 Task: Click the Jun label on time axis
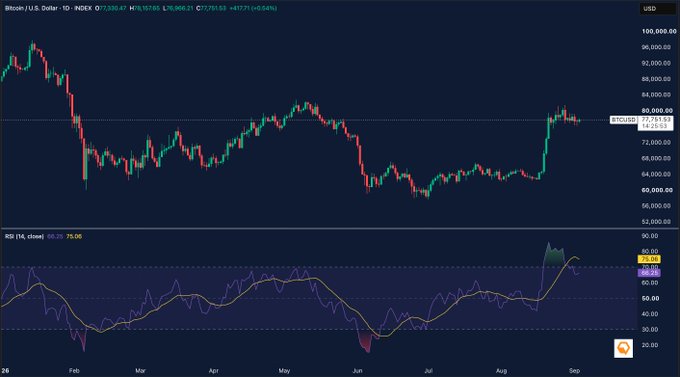point(357,371)
